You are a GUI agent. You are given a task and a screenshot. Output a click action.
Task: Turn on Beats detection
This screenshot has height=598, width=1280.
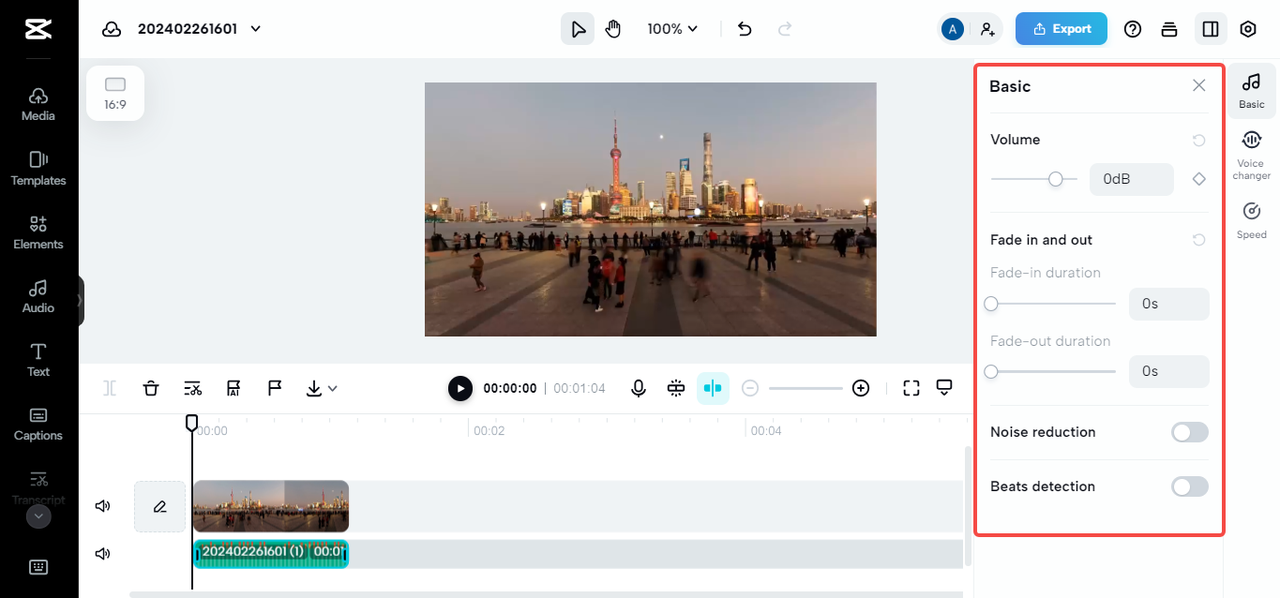click(x=1189, y=486)
